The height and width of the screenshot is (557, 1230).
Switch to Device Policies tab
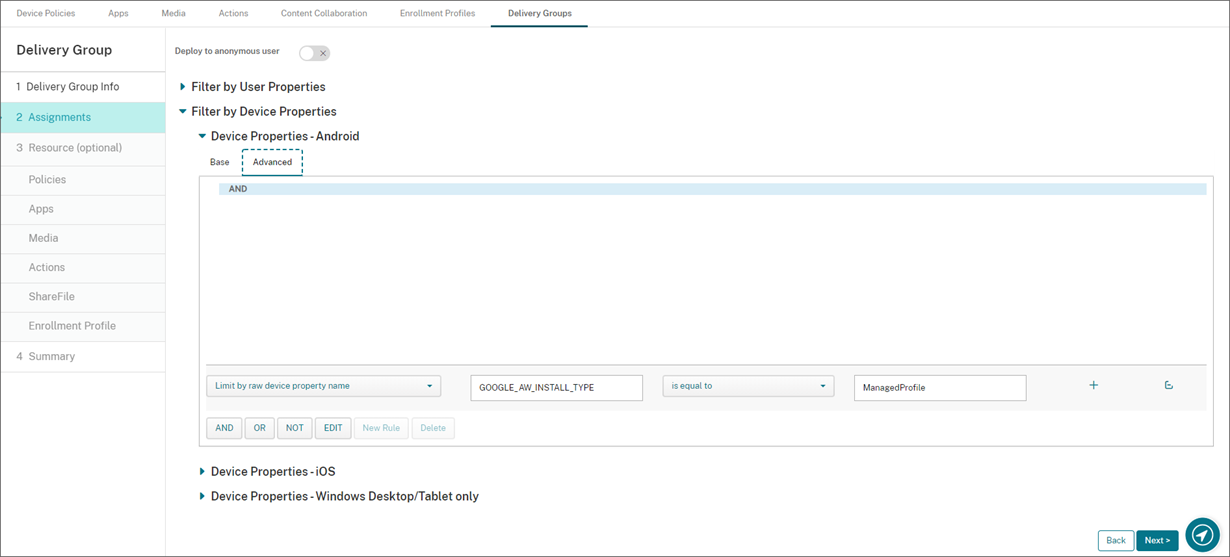pyautogui.click(x=46, y=13)
